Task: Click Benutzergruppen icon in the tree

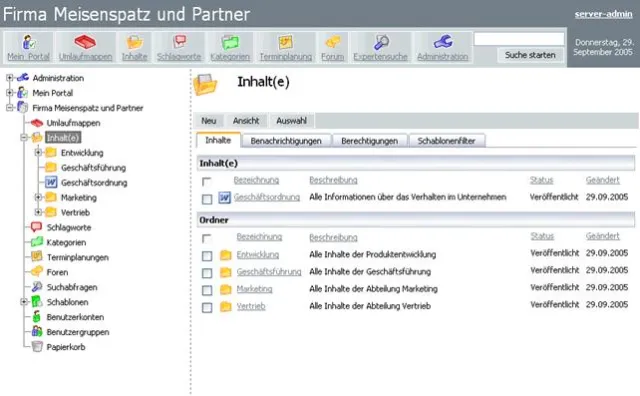Action: (37, 331)
